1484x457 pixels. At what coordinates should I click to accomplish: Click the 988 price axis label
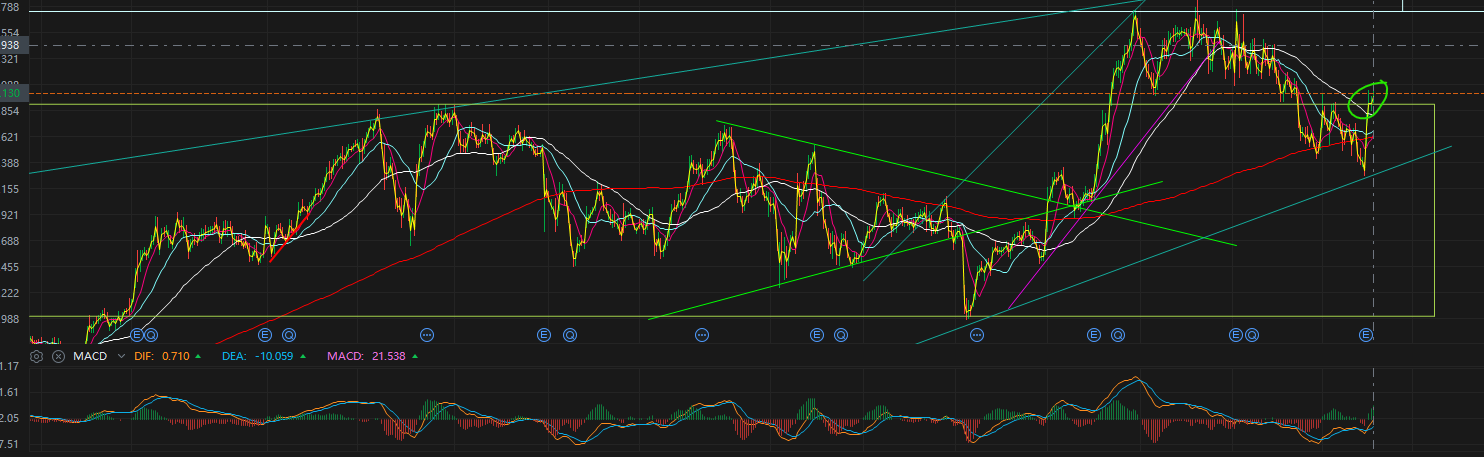pos(11,319)
